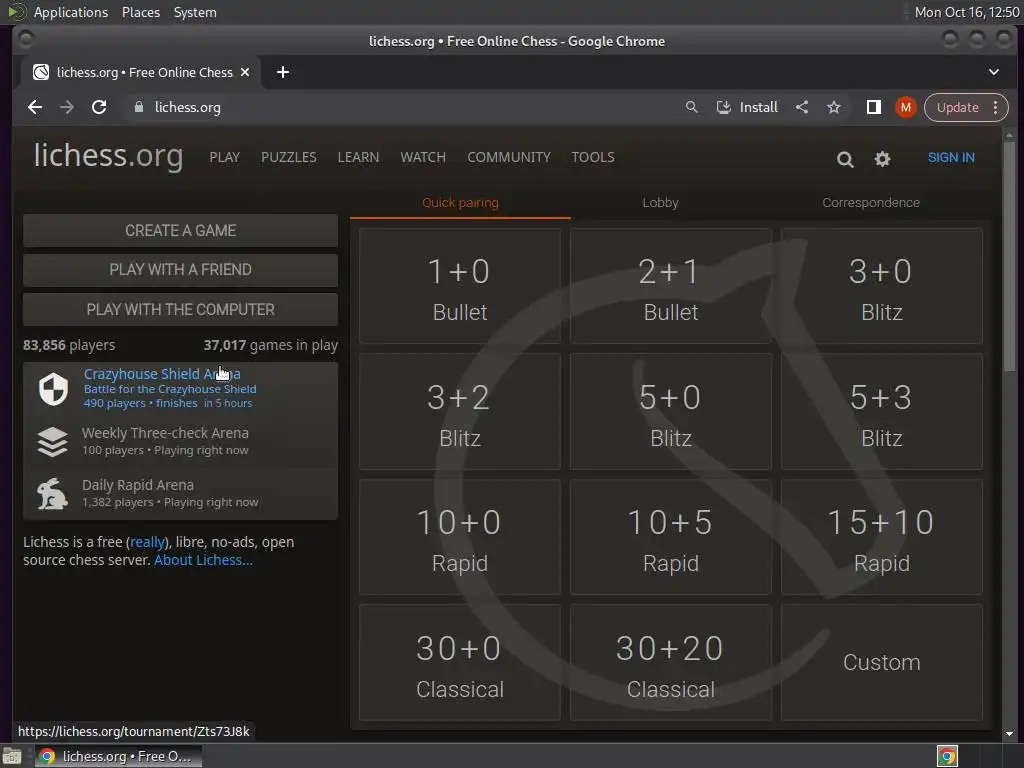
Task: Close the lichess.org tab
Action: tap(245, 72)
